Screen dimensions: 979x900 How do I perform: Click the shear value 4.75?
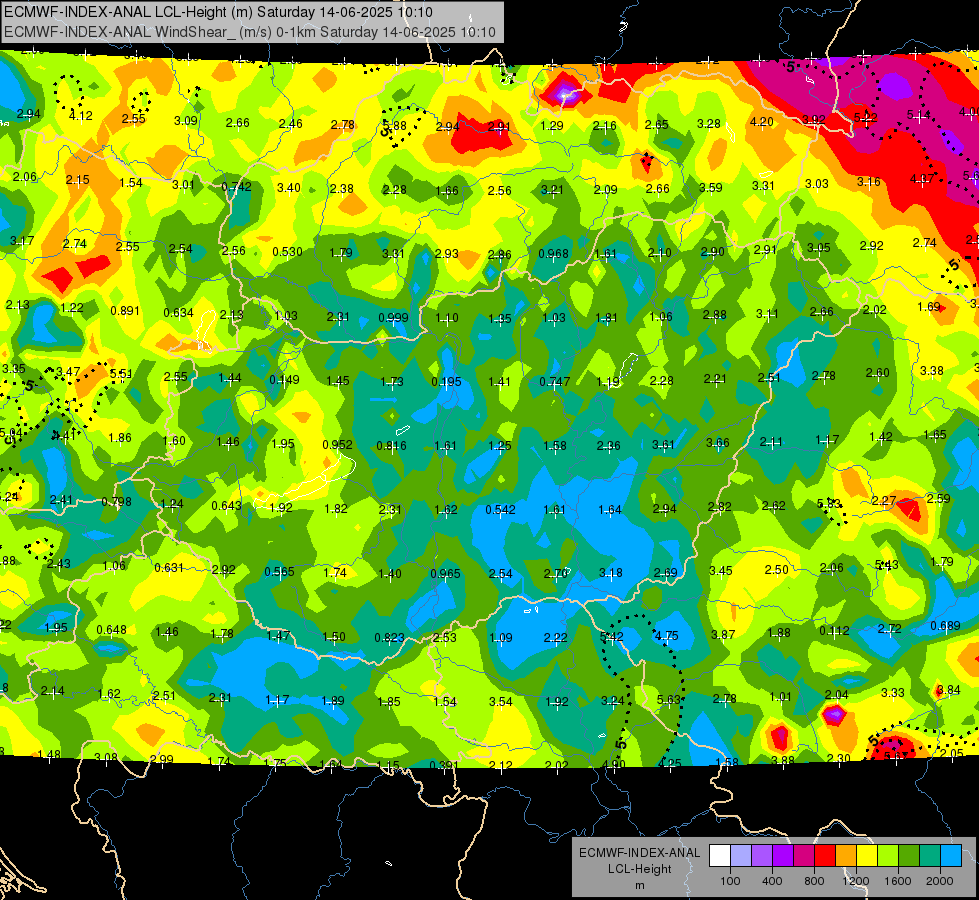[x=666, y=636]
